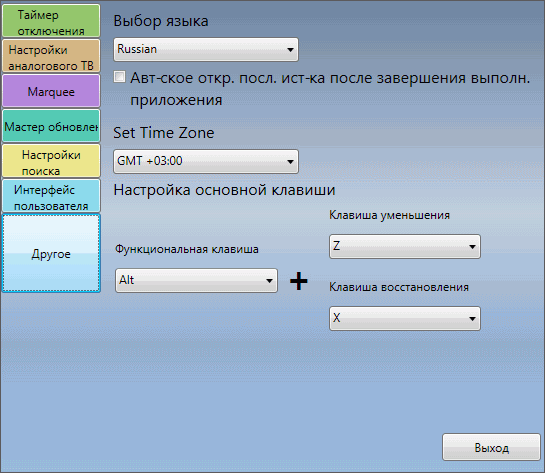Open the Интерфейс пользователя tab

pyautogui.click(x=51, y=196)
